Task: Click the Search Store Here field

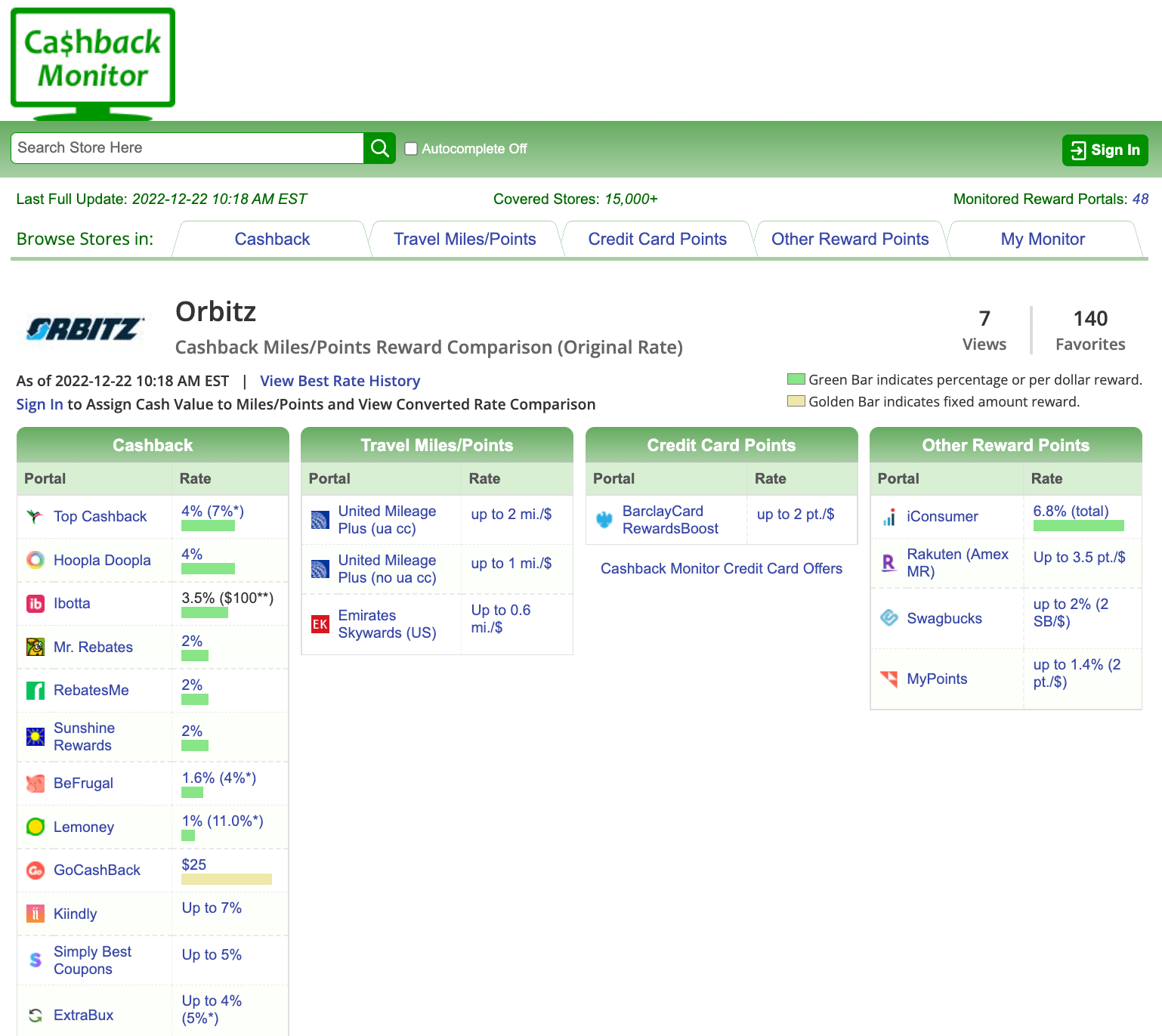Action: pyautogui.click(x=187, y=148)
